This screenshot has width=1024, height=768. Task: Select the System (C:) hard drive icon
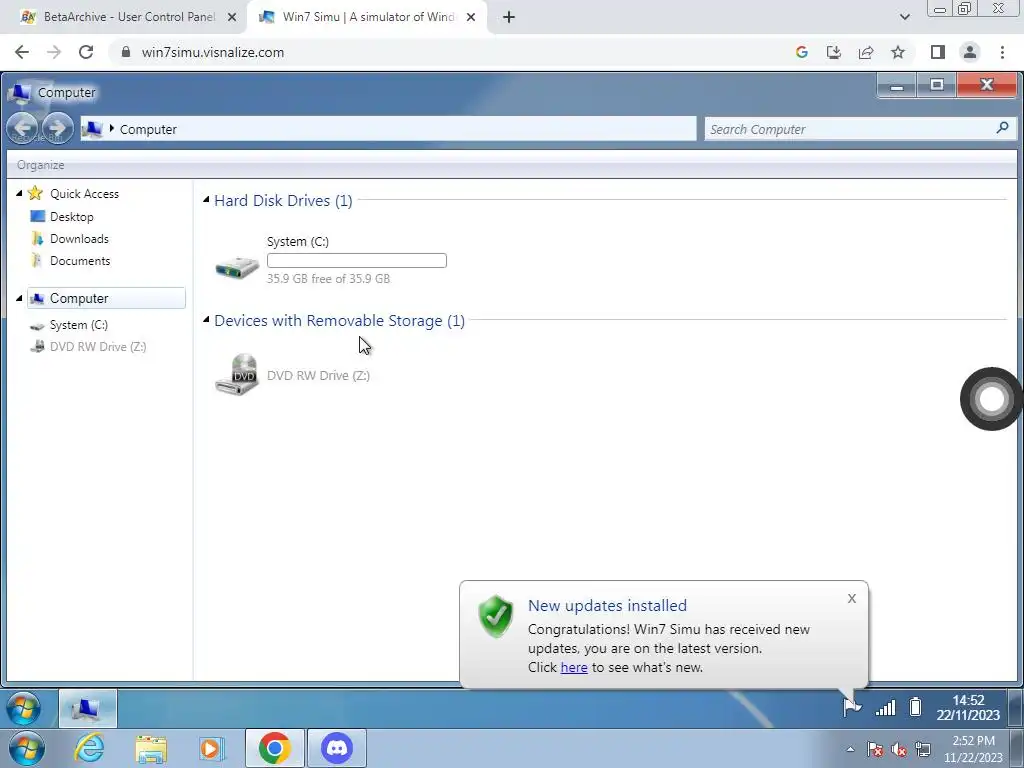coord(237,266)
